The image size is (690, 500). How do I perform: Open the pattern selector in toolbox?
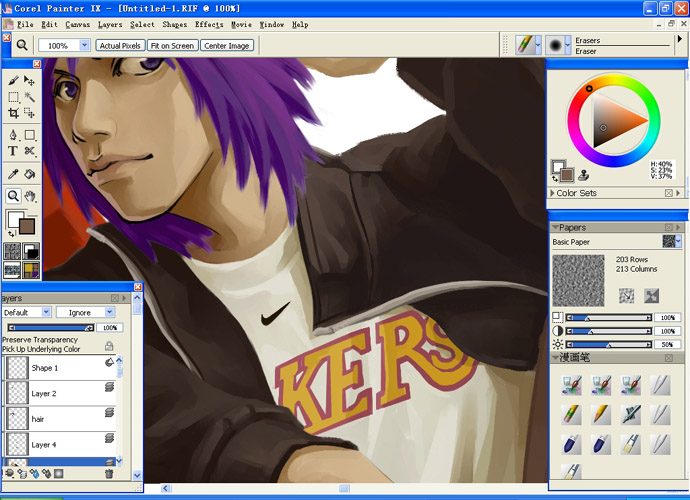12,270
